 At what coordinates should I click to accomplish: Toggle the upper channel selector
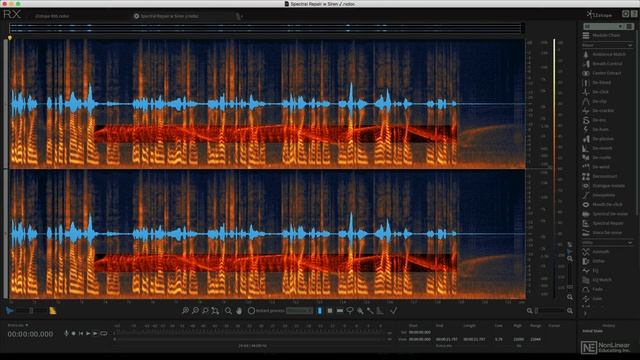pos(6,103)
